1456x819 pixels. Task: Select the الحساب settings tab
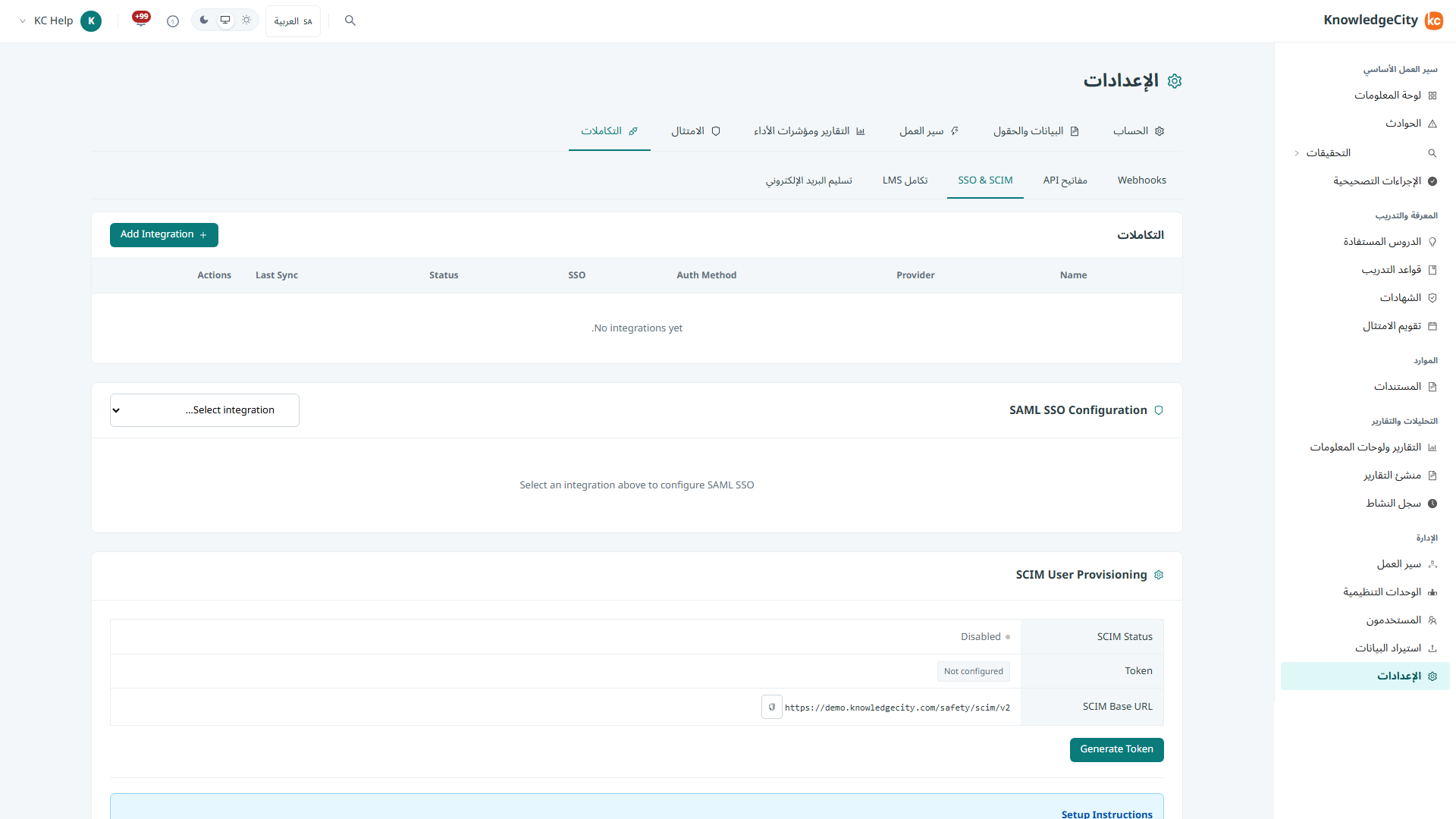click(x=1138, y=131)
